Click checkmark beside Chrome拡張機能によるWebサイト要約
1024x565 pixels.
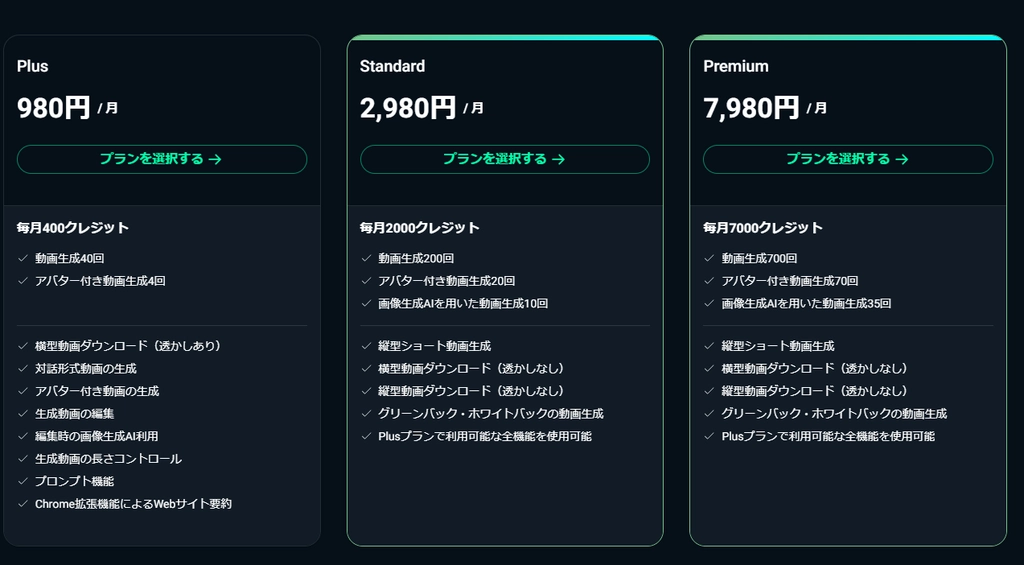tap(23, 504)
